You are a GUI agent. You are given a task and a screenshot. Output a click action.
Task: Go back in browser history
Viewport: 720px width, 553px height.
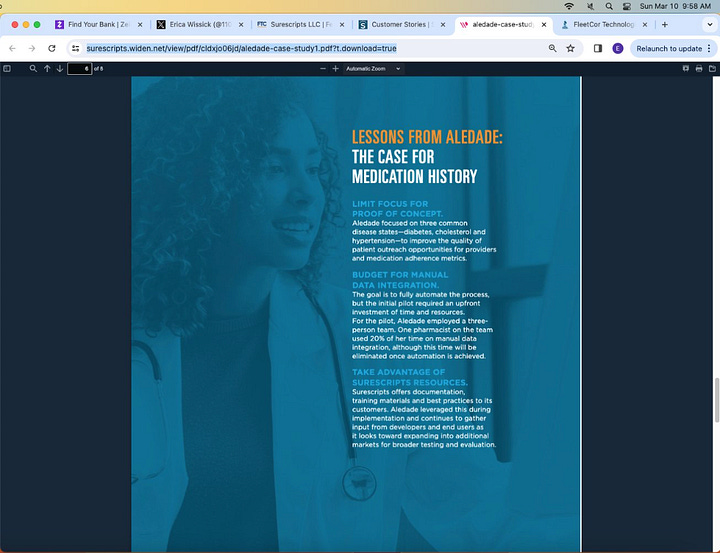(12, 48)
